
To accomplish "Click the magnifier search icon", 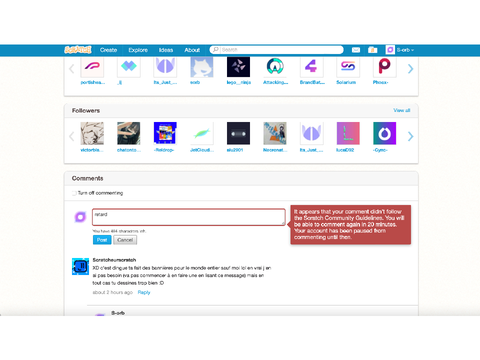I will point(216,50).
